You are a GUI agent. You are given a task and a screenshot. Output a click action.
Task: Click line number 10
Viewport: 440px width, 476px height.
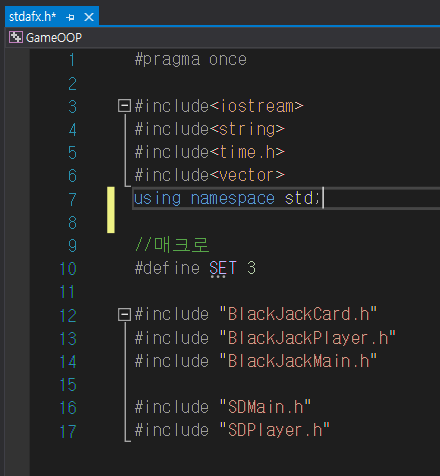click(68, 269)
